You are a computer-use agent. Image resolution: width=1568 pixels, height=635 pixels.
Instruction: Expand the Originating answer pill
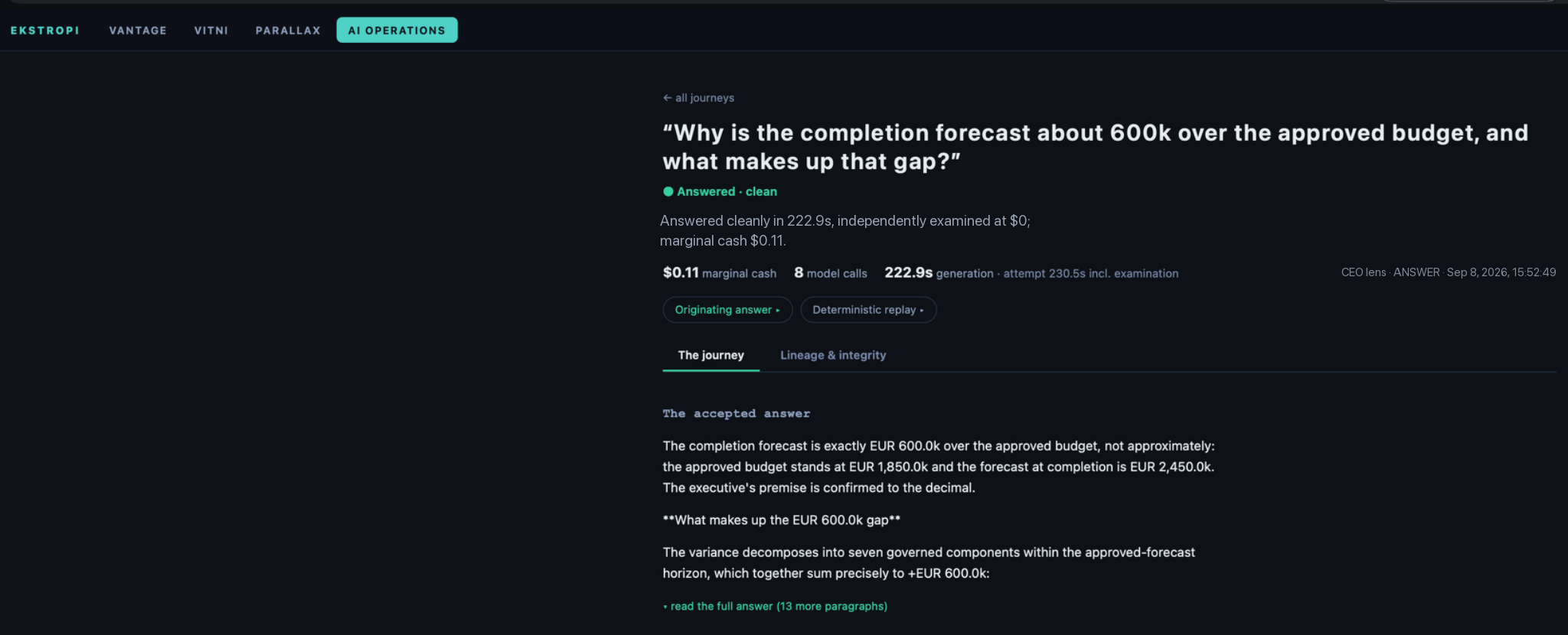coord(727,310)
